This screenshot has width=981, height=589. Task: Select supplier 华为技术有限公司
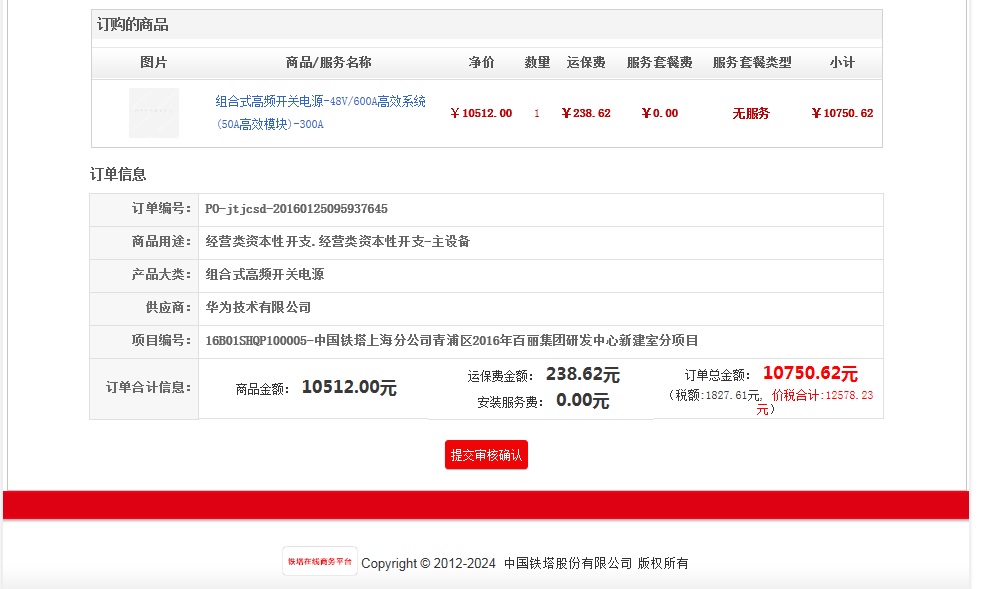pyautogui.click(x=258, y=307)
